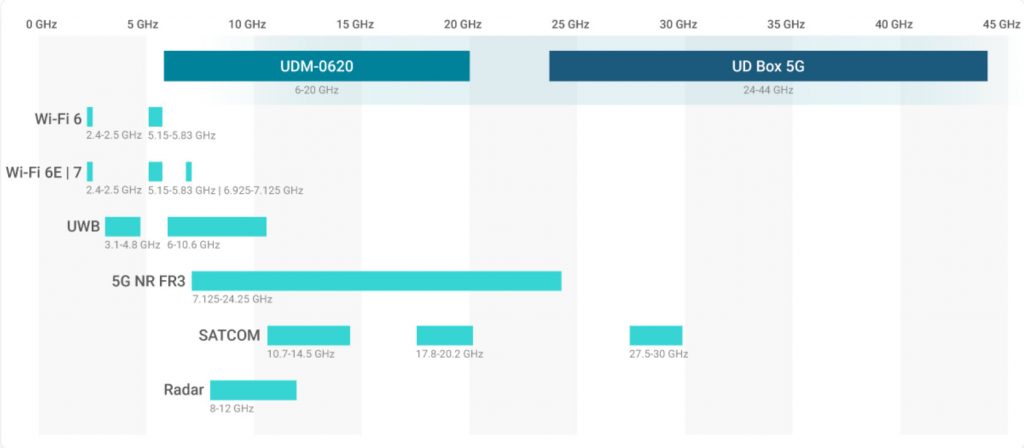The image size is (1024, 448).
Task: Click the 45 GHz axis label
Action: click(x=1001, y=23)
